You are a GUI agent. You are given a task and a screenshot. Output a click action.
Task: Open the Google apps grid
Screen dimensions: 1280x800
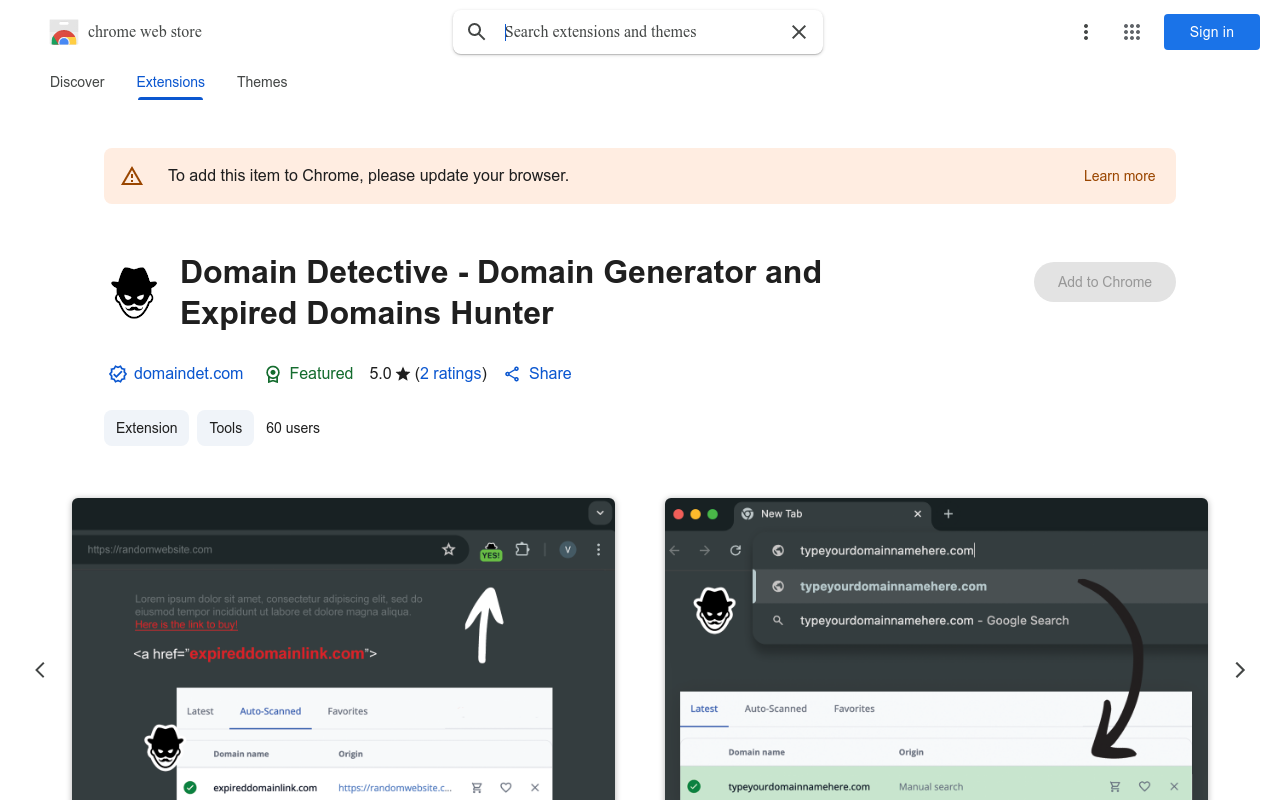pyautogui.click(x=1132, y=32)
